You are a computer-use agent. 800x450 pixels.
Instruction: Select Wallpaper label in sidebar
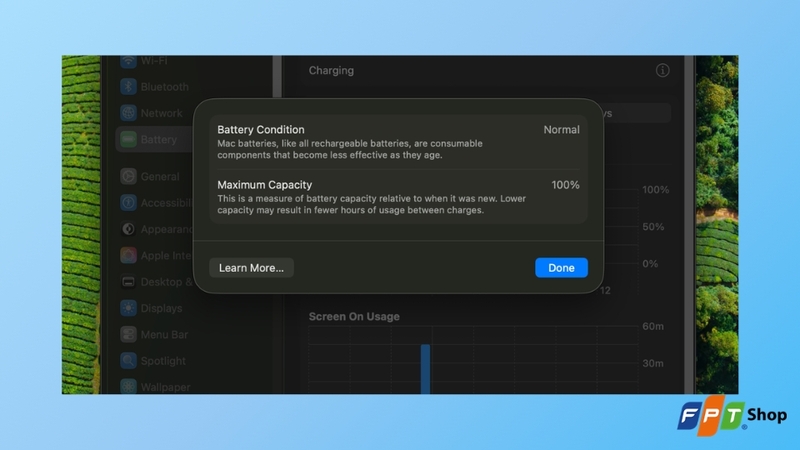click(x=165, y=387)
